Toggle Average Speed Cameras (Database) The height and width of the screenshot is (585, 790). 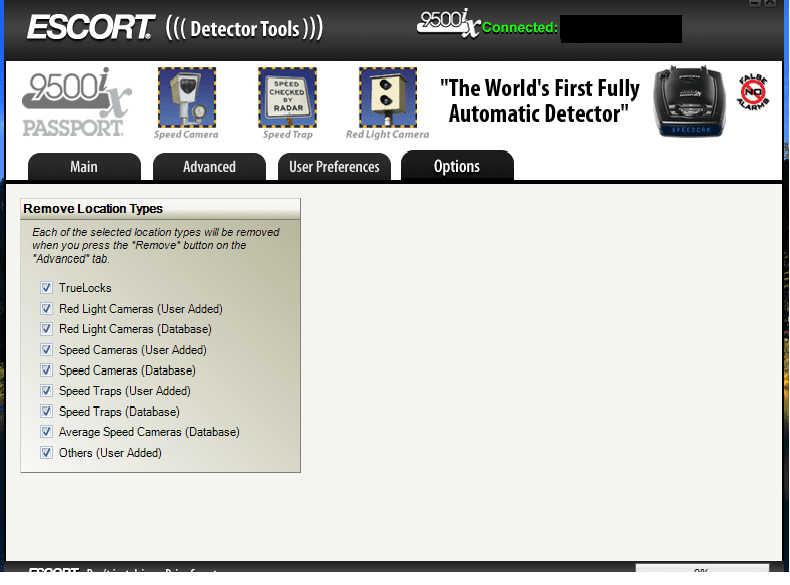point(46,432)
